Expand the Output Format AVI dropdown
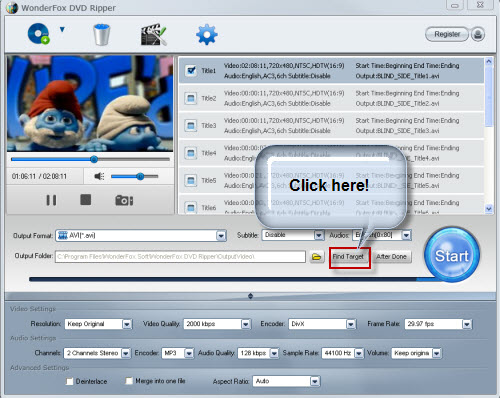This screenshot has width=500, height=398. (221, 236)
